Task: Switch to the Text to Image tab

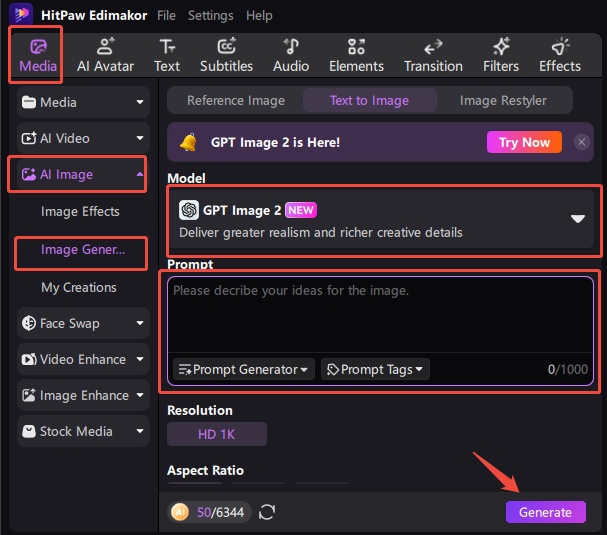Action: 369,100
